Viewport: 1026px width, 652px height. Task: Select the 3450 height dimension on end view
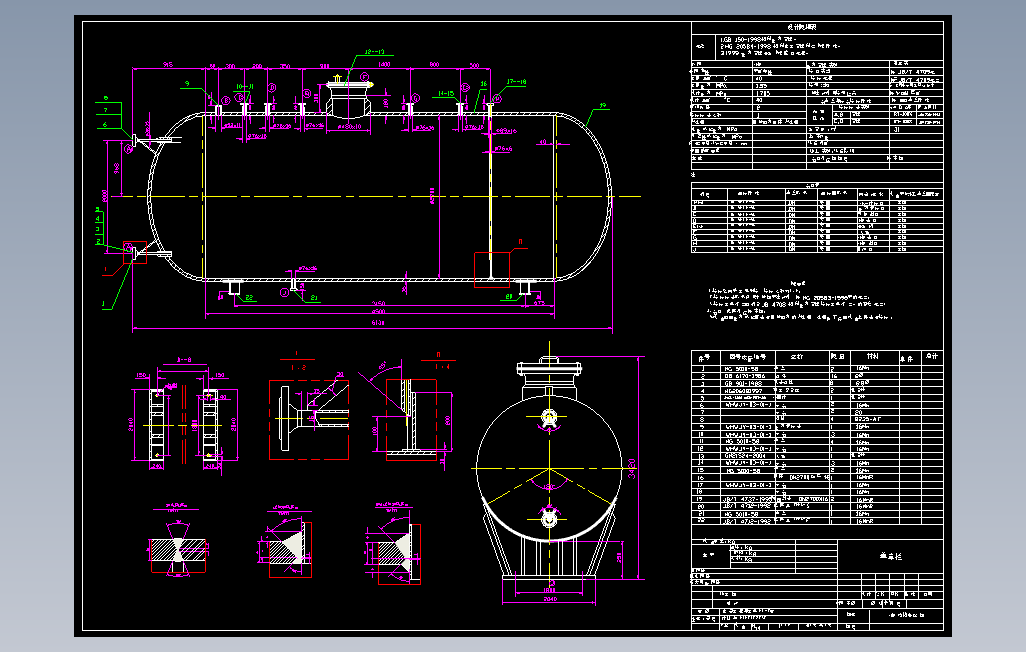tap(632, 468)
